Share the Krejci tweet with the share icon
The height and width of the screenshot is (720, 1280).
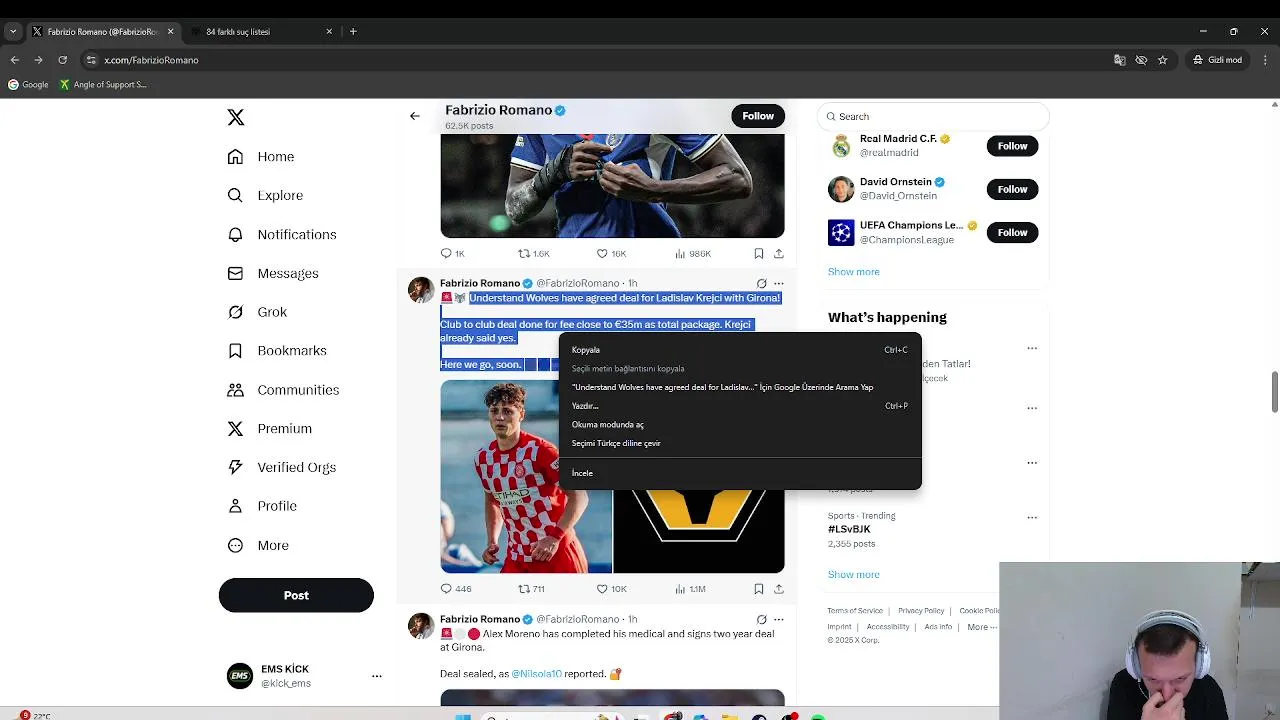point(779,589)
